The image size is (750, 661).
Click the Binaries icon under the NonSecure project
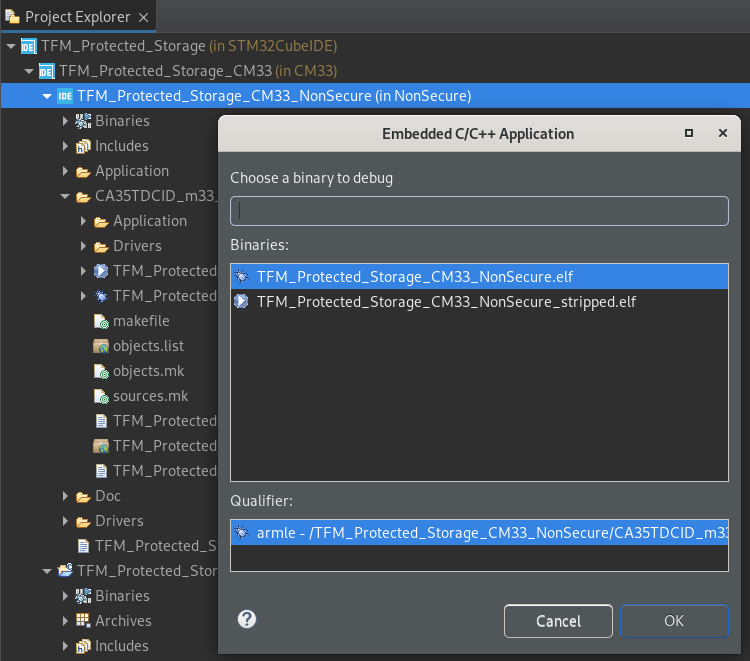pyautogui.click(x=83, y=121)
